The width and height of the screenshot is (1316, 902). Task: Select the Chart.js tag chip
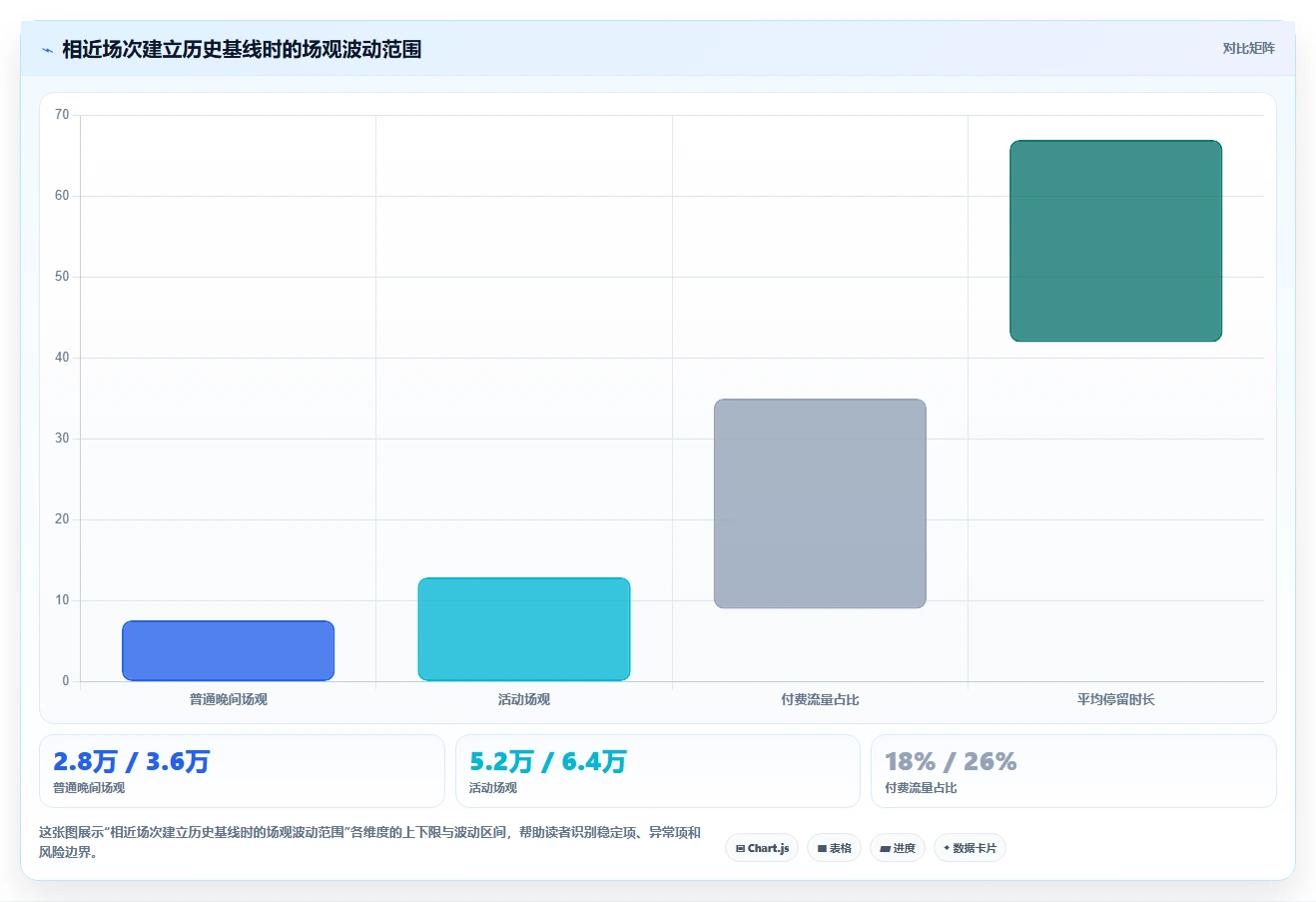[762, 848]
